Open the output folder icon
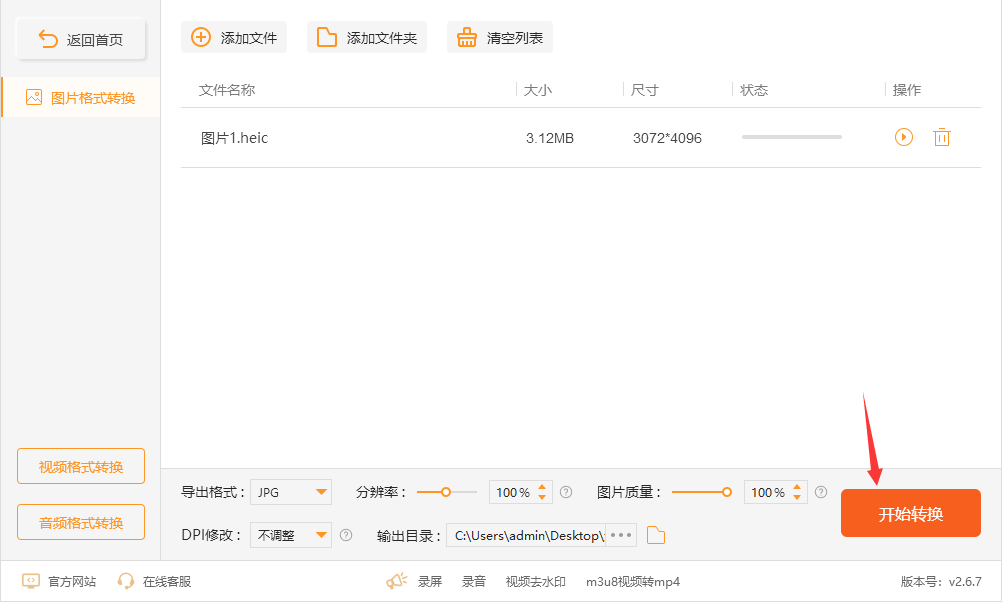Screen dimensions: 1002x602 656,535
